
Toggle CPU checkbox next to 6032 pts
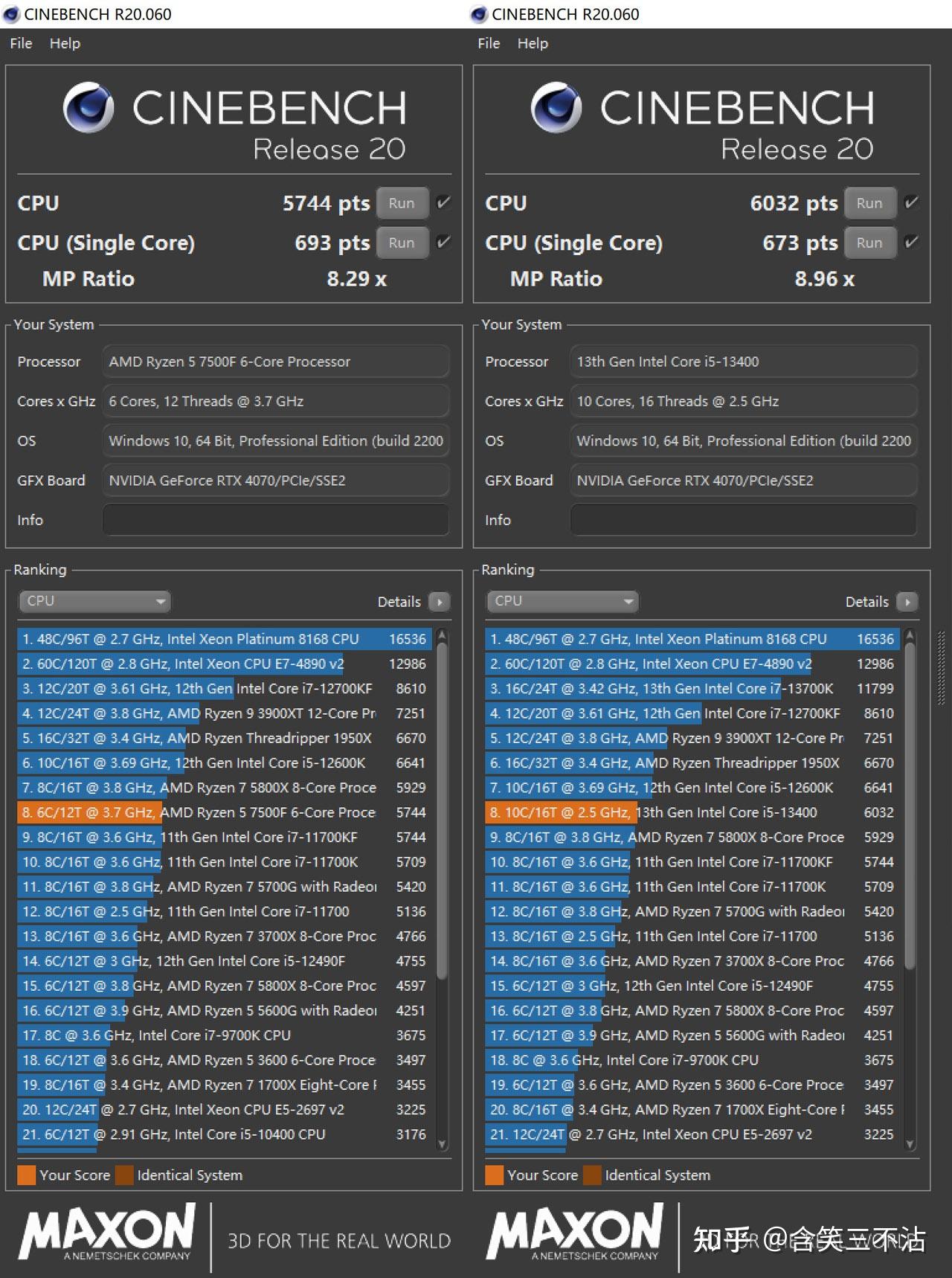[911, 202]
